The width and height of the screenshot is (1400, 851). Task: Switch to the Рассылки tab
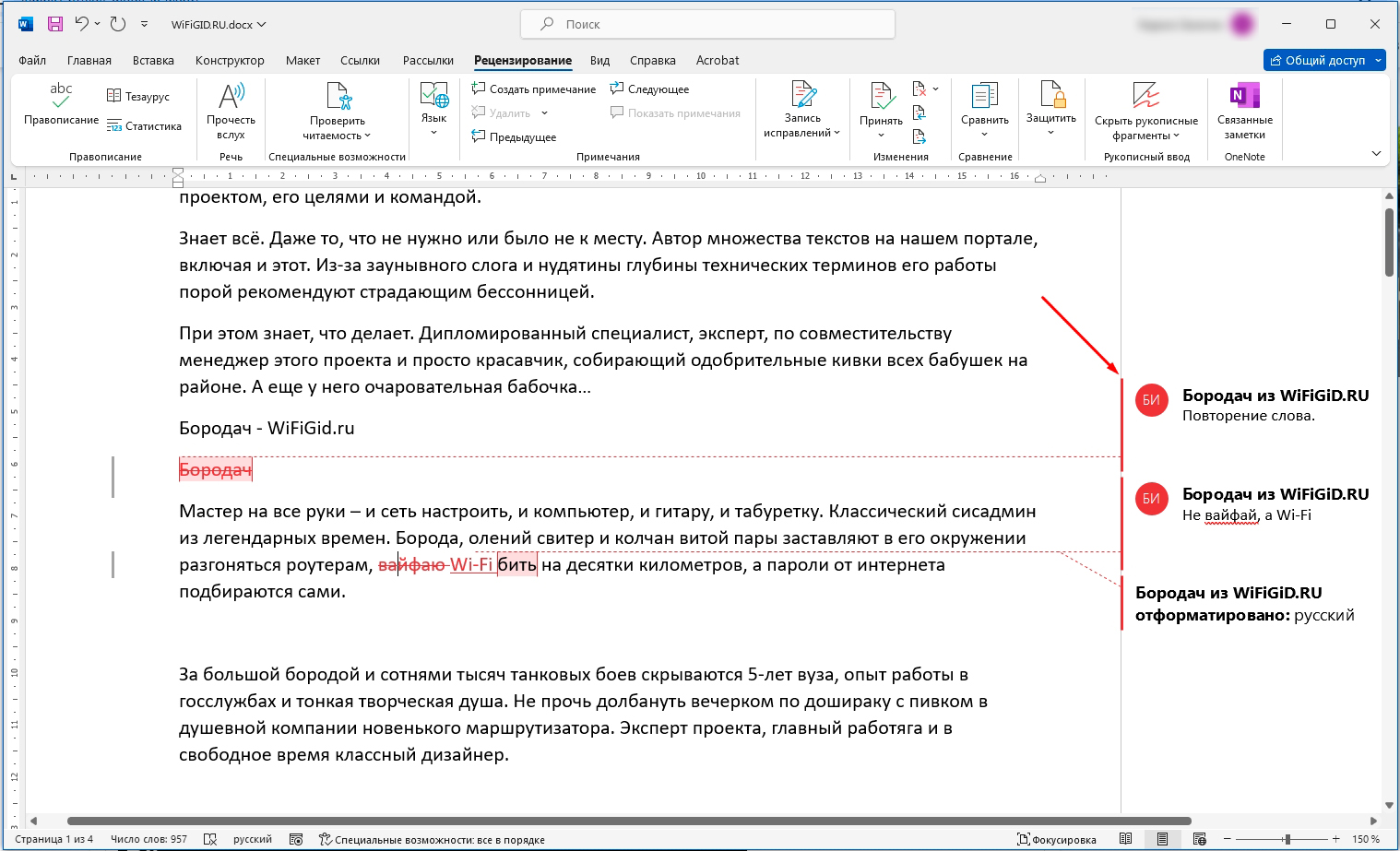click(428, 60)
